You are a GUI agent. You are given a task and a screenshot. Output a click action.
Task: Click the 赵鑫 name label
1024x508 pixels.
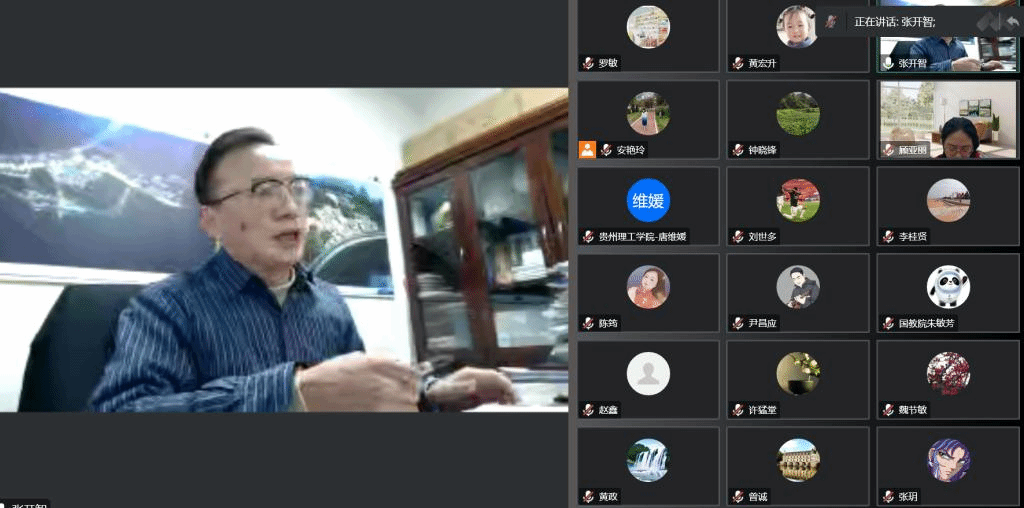coord(608,411)
